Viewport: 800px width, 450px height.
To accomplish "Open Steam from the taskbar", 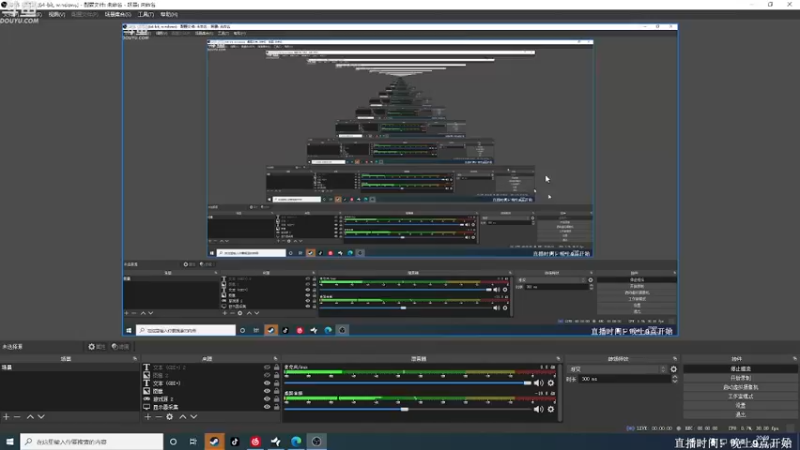I will (x=214, y=442).
